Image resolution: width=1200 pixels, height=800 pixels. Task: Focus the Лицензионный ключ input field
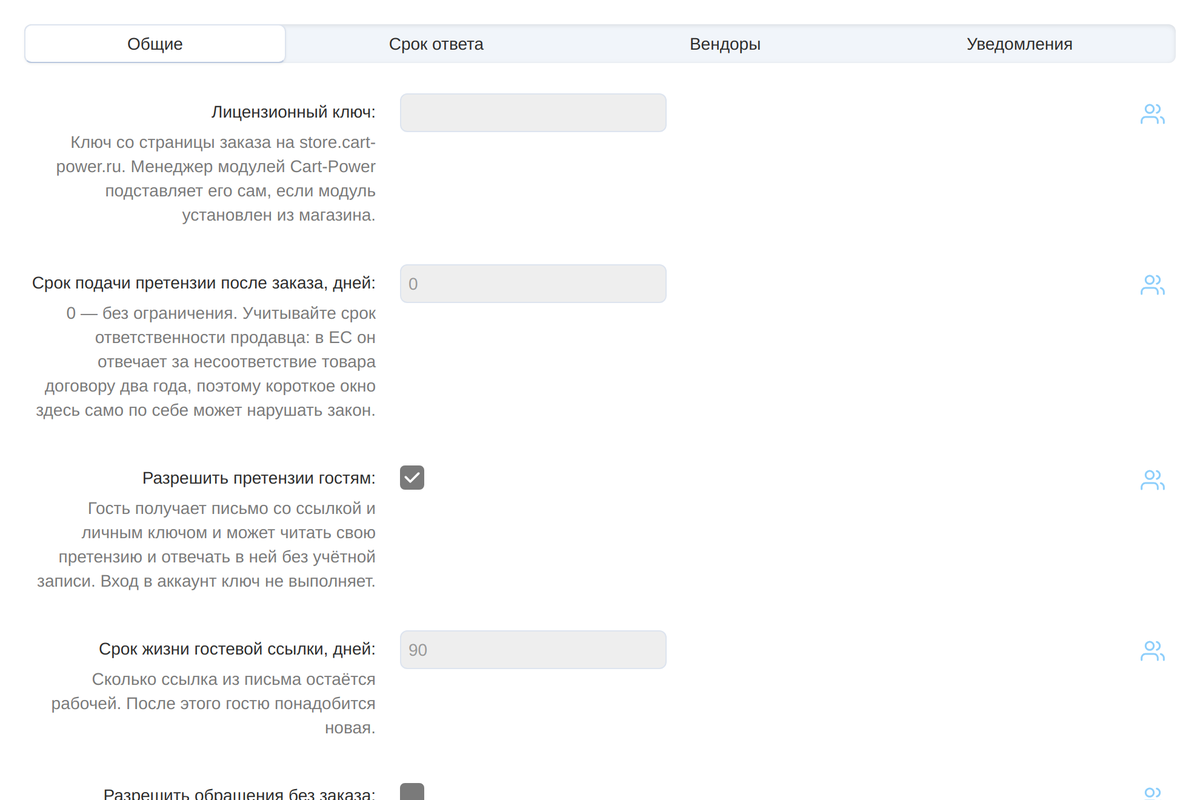pyautogui.click(x=533, y=113)
